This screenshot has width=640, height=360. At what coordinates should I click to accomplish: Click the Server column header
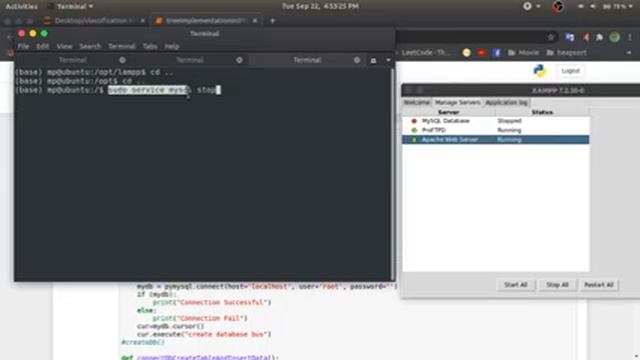[449, 112]
